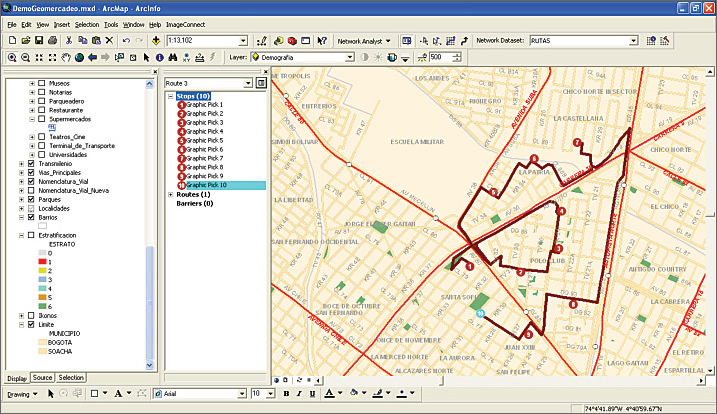Open the ImageConnect menu

click(186, 25)
